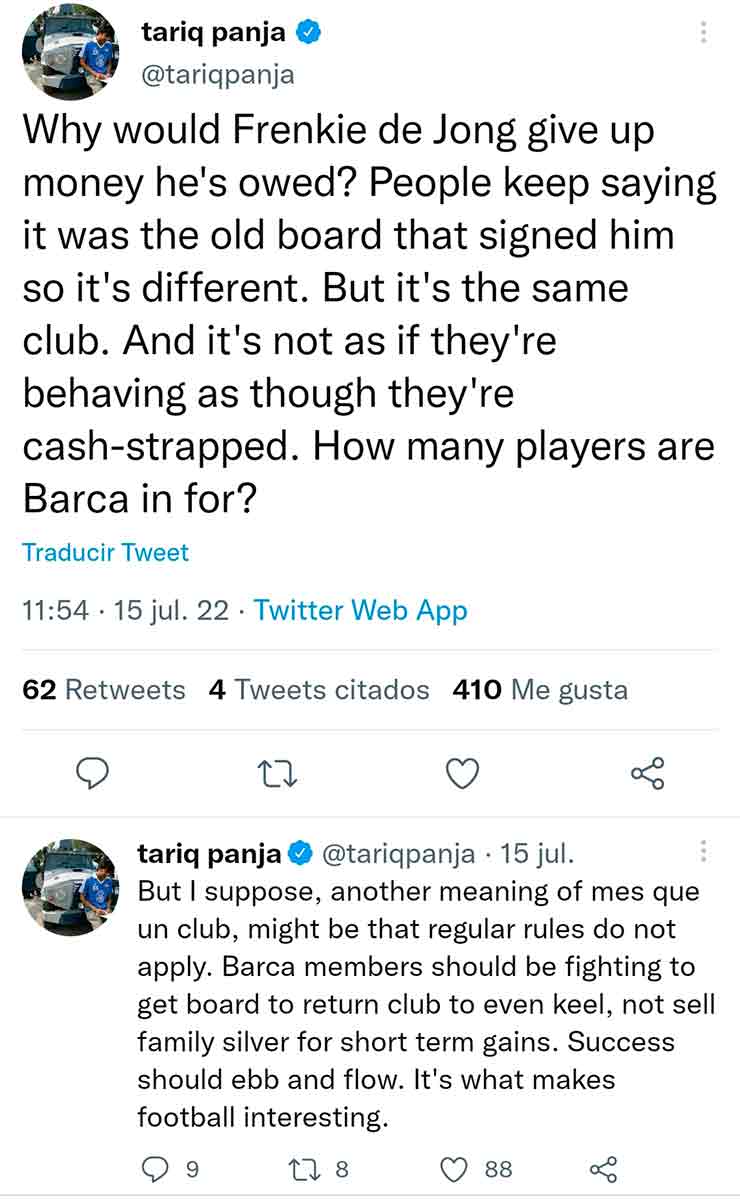
Task: Click the retweet icon under main tweet
Action: tap(277, 773)
